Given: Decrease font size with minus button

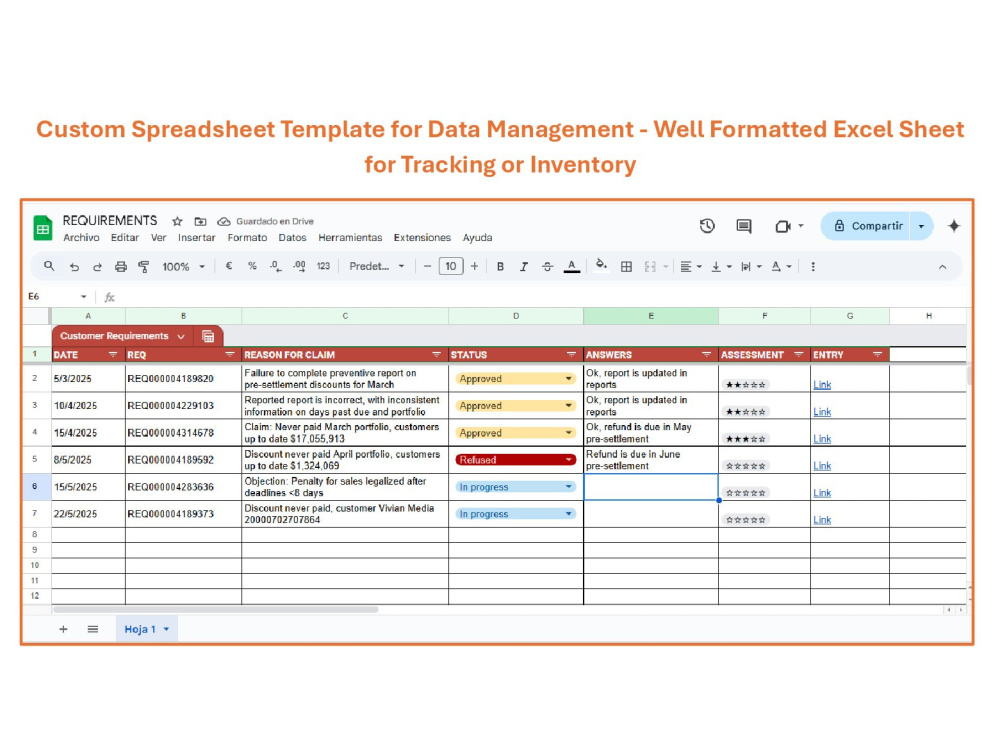Looking at the screenshot, I should point(427,267).
